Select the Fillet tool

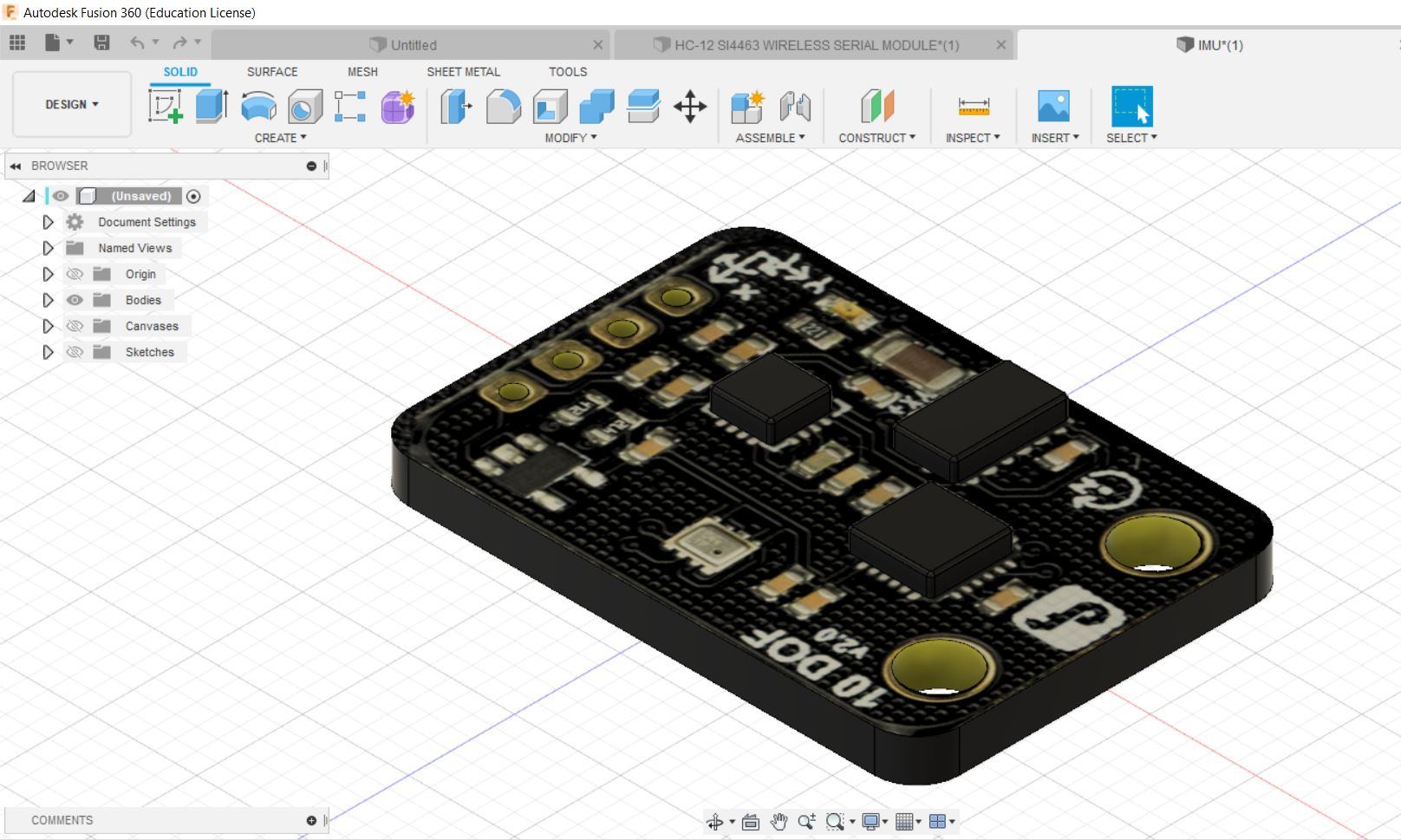(x=504, y=107)
